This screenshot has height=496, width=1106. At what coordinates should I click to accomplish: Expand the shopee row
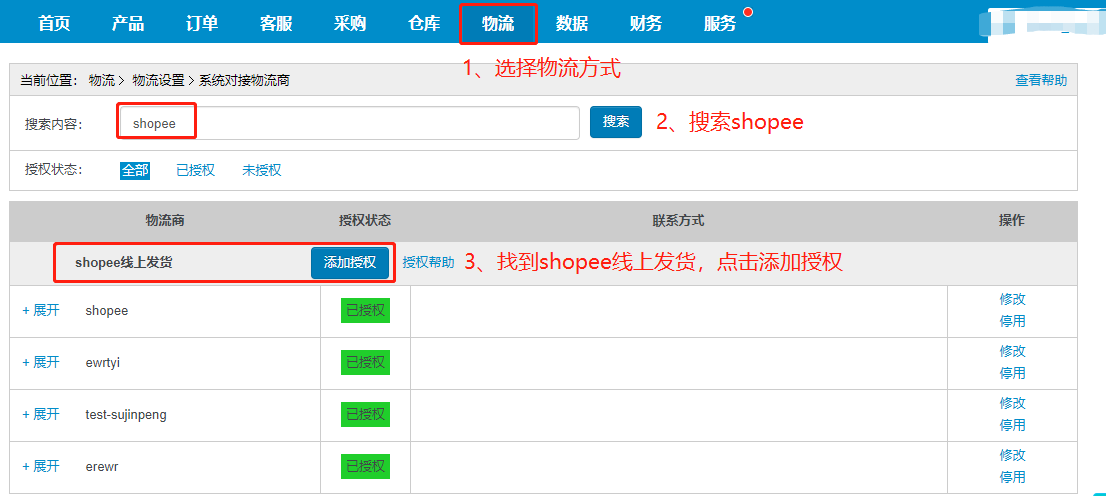point(41,310)
